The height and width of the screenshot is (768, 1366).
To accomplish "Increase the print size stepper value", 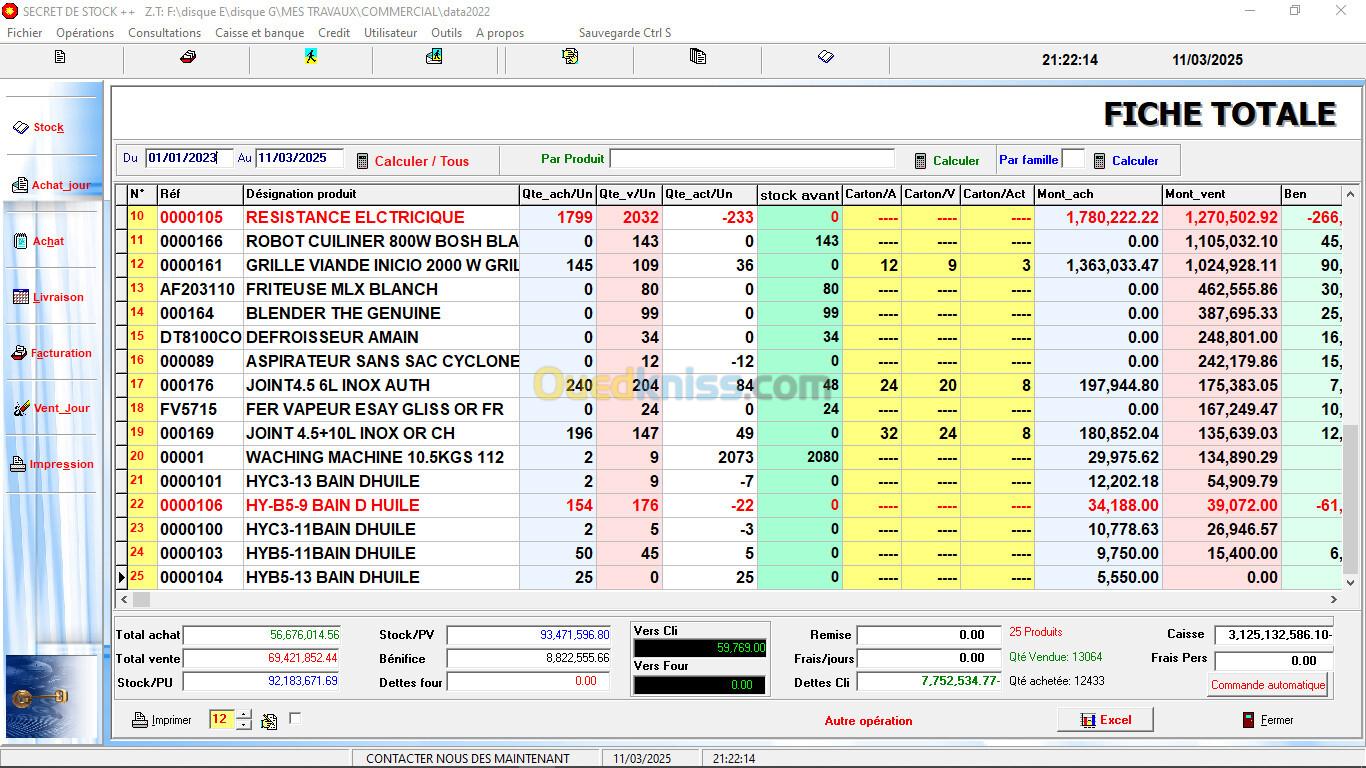I will [x=244, y=714].
